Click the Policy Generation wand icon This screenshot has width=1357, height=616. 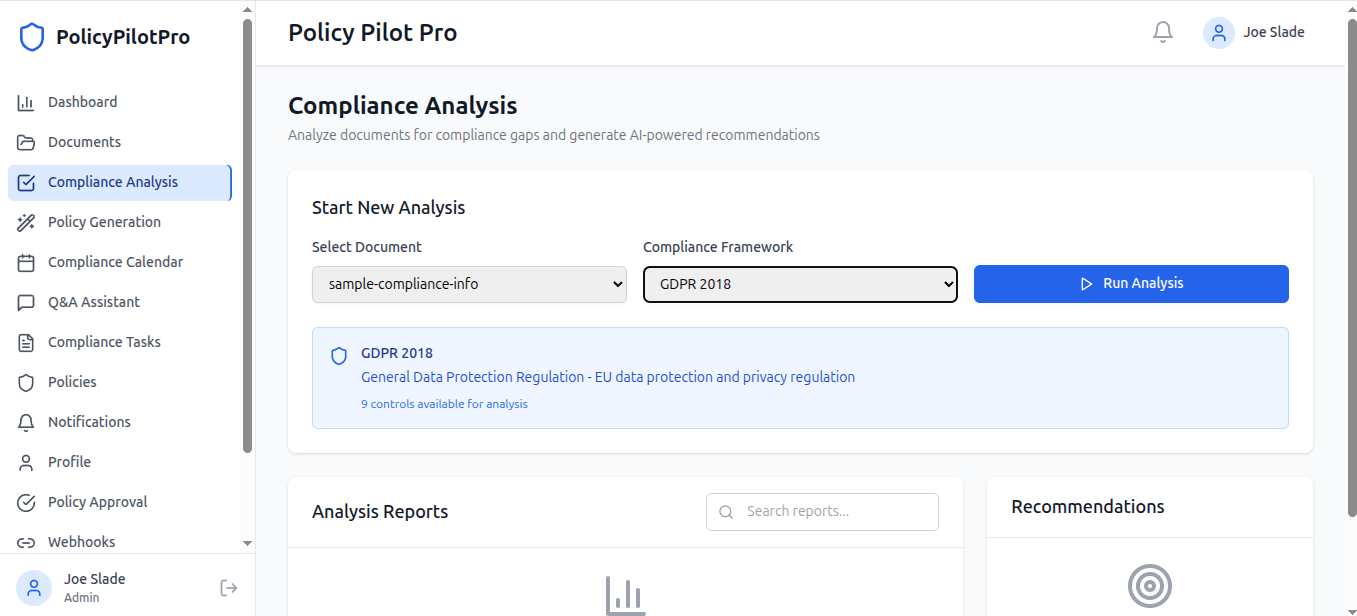(27, 222)
